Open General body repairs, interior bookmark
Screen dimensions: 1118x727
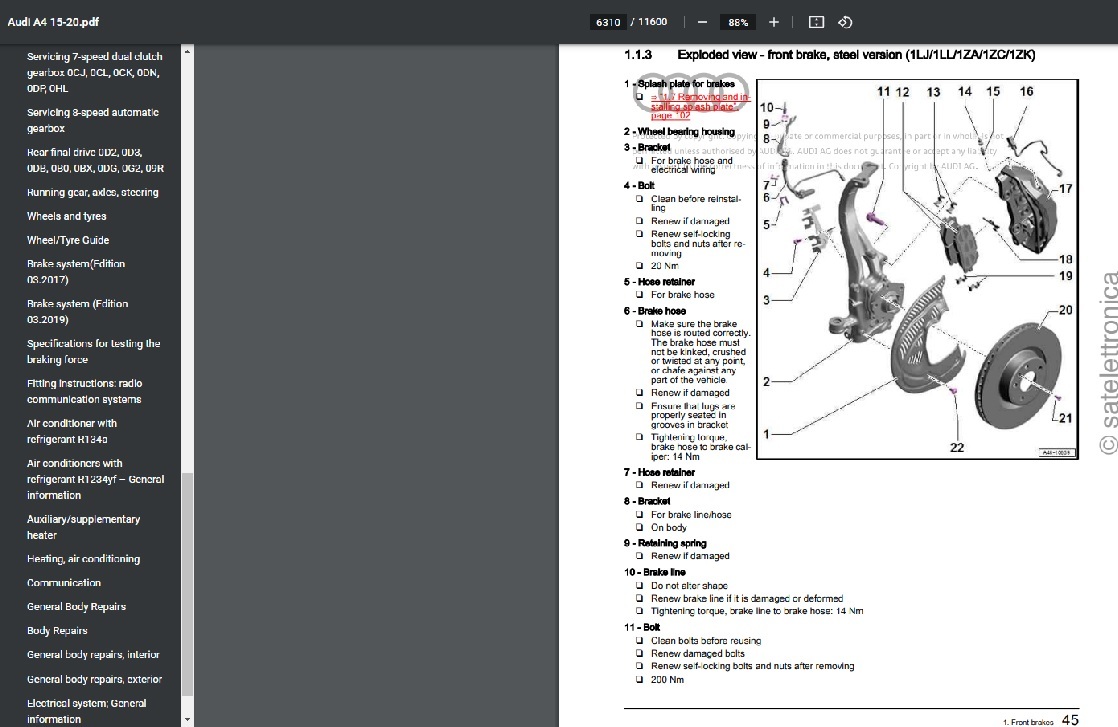pos(93,654)
